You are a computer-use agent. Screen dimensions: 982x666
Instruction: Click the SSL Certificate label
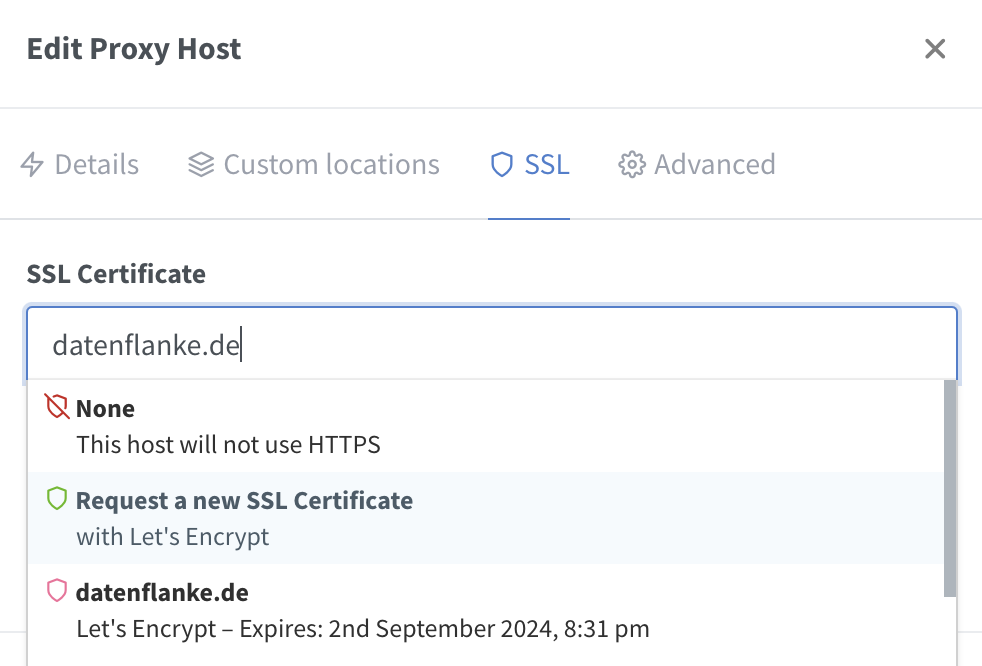116,274
